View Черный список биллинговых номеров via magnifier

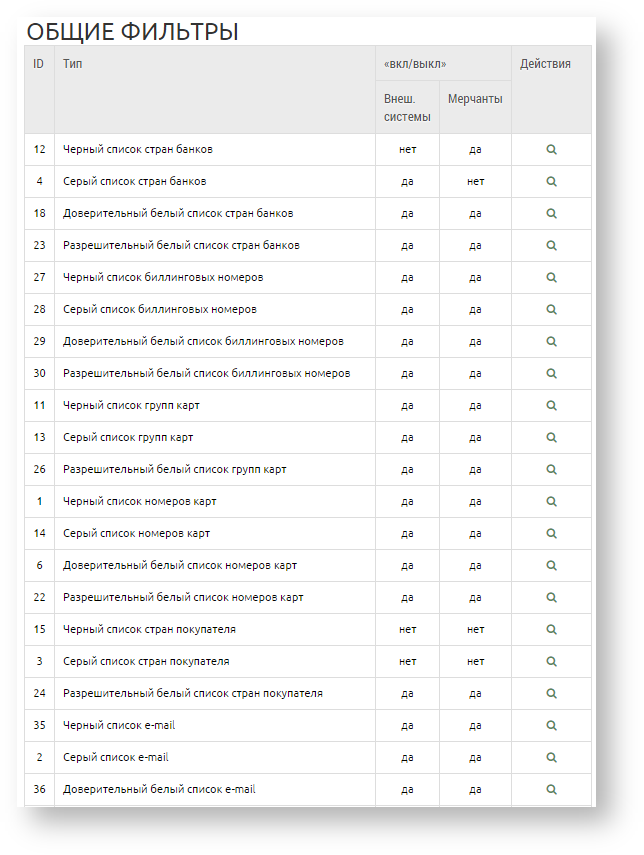coord(551,278)
